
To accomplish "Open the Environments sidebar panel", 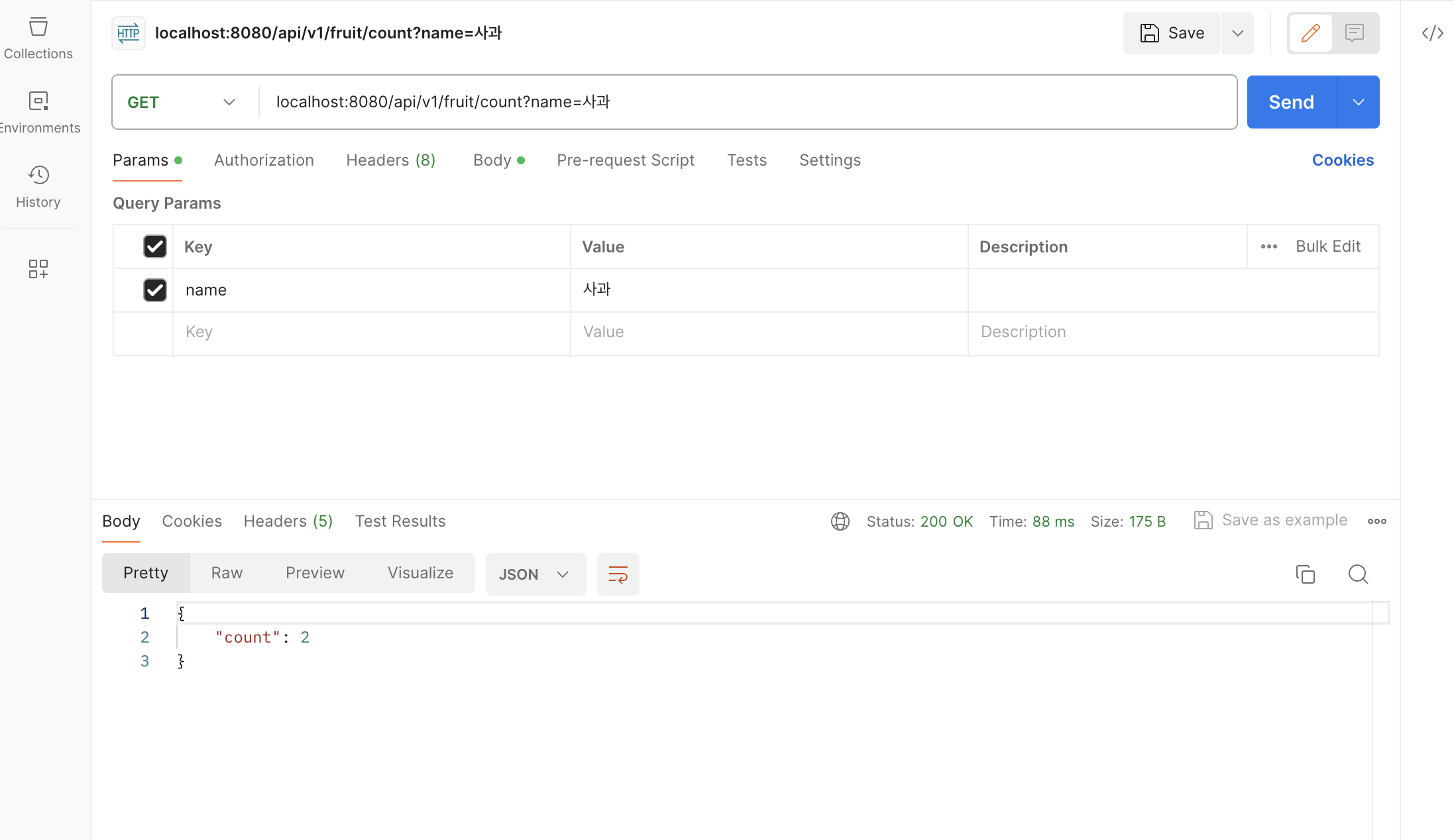I will point(38,113).
